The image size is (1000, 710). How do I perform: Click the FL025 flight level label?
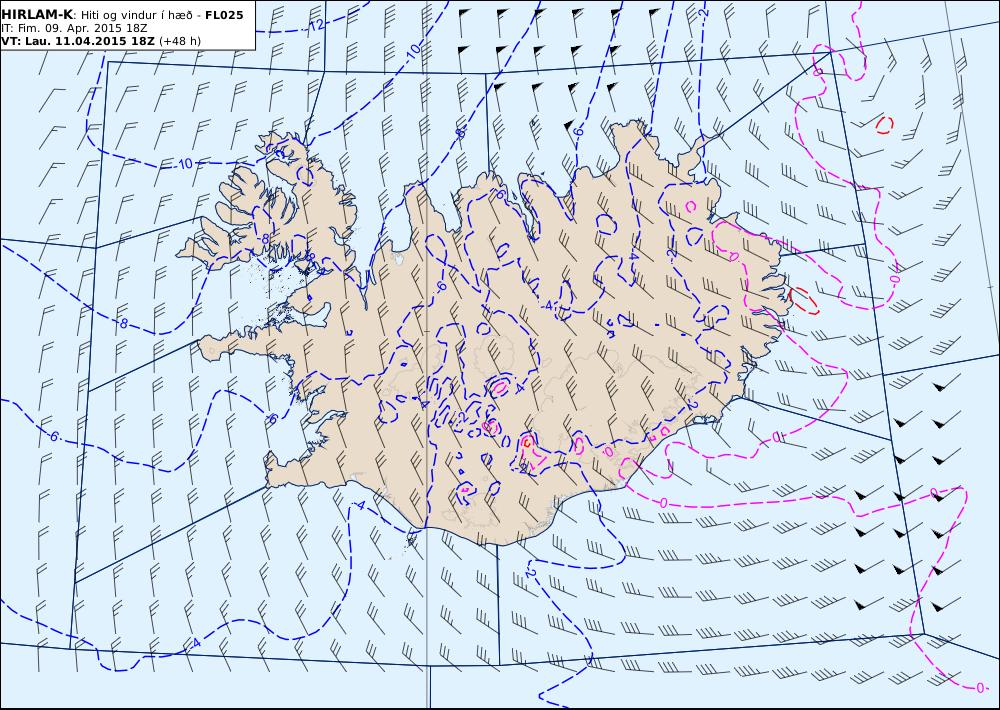[x=224, y=15]
